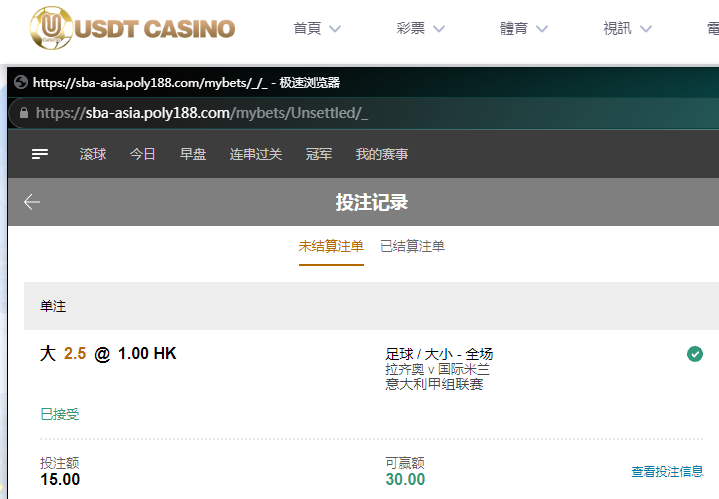Open the hamburger menu icon
Screen dimensions: 719x499
tap(40, 154)
